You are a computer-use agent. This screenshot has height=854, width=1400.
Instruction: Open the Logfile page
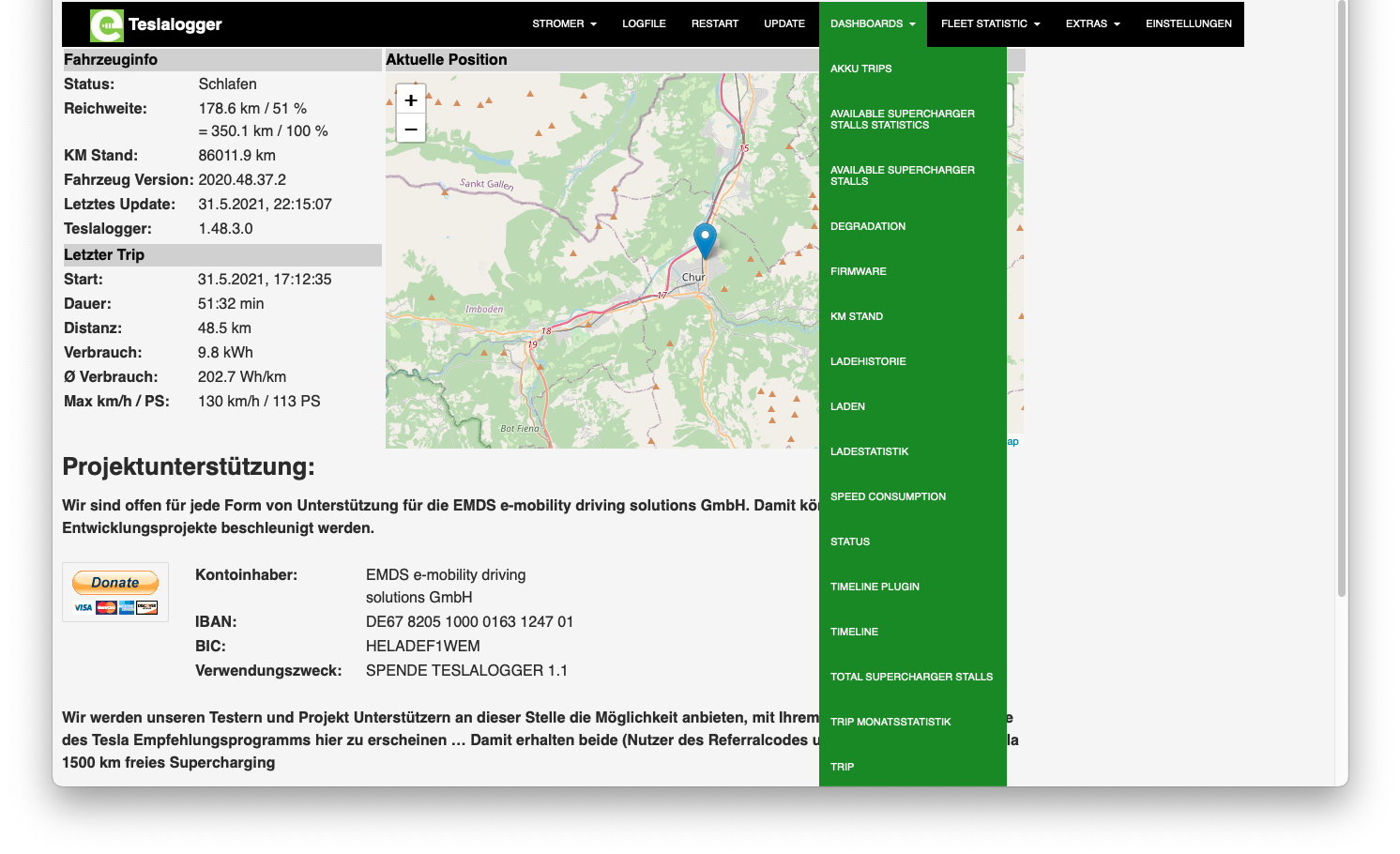pos(644,23)
